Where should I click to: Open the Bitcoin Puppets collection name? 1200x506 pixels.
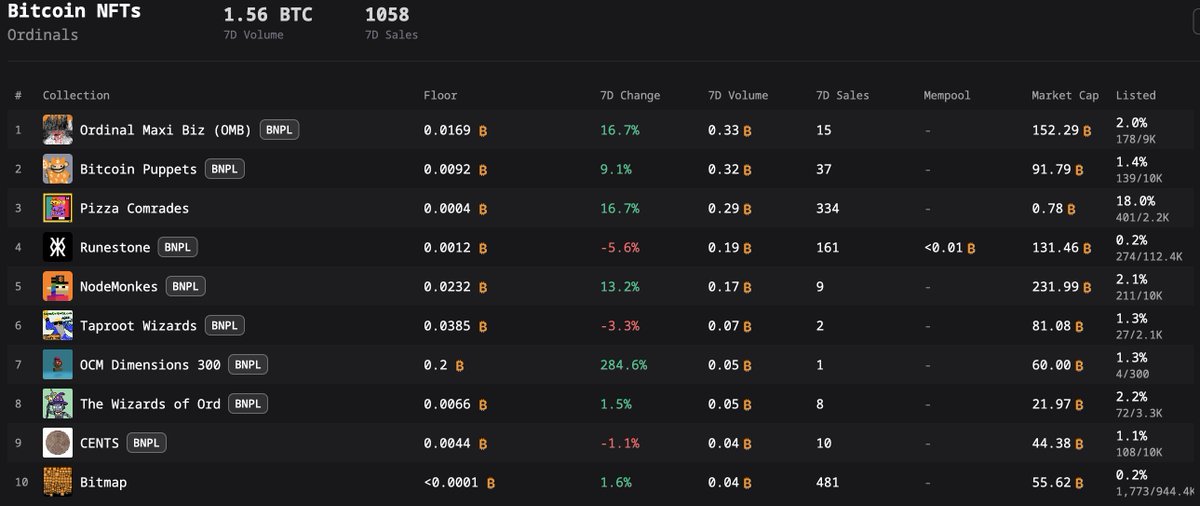click(x=138, y=169)
